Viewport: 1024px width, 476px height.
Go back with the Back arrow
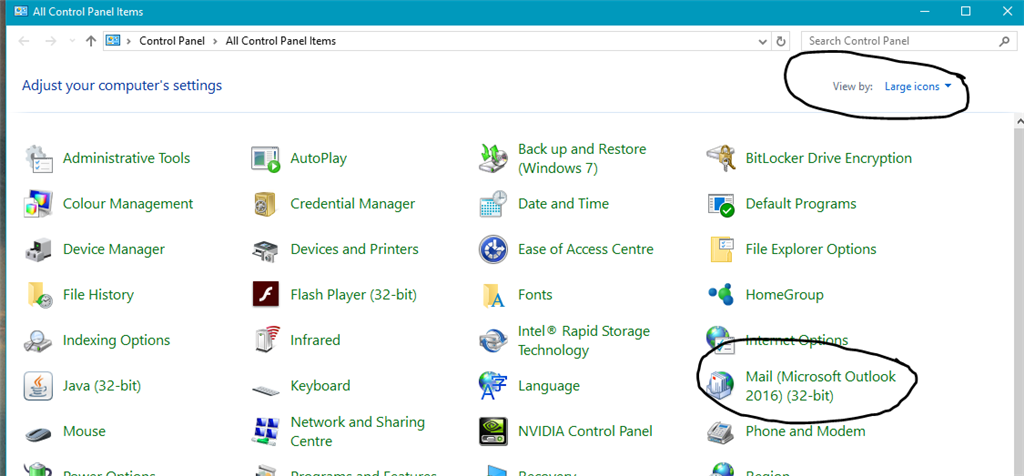[x=24, y=41]
